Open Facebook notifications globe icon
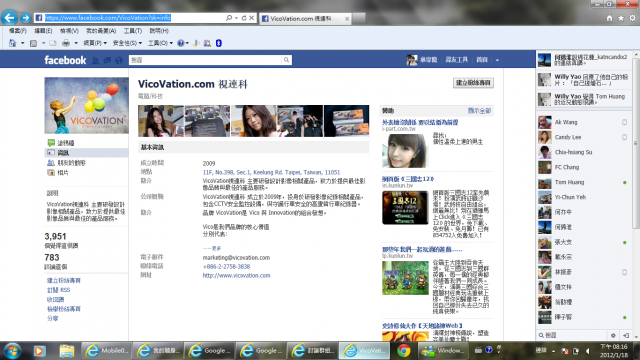 [x=119, y=60]
